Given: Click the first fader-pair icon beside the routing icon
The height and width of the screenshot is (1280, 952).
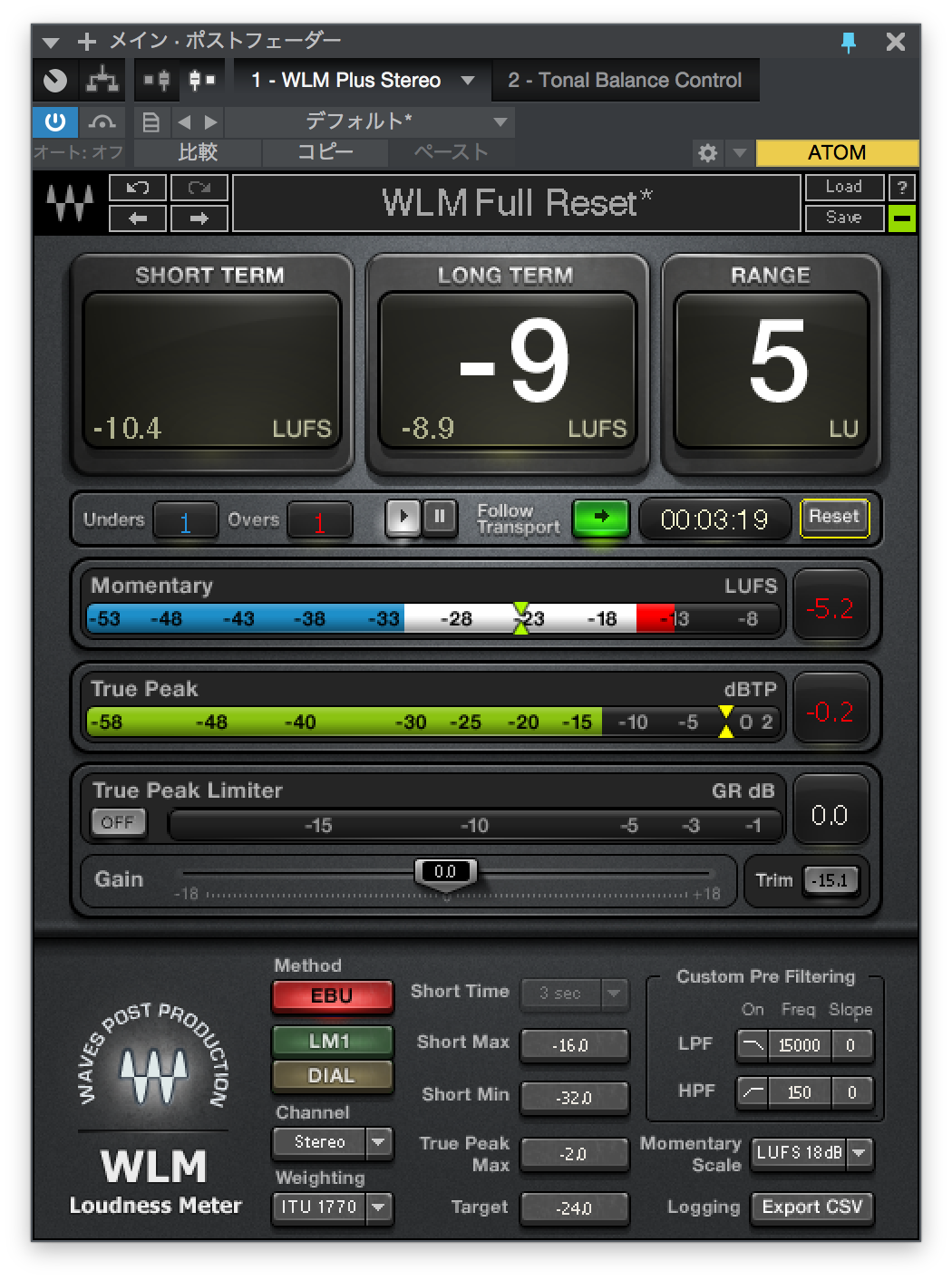Looking at the screenshot, I should 158,81.
